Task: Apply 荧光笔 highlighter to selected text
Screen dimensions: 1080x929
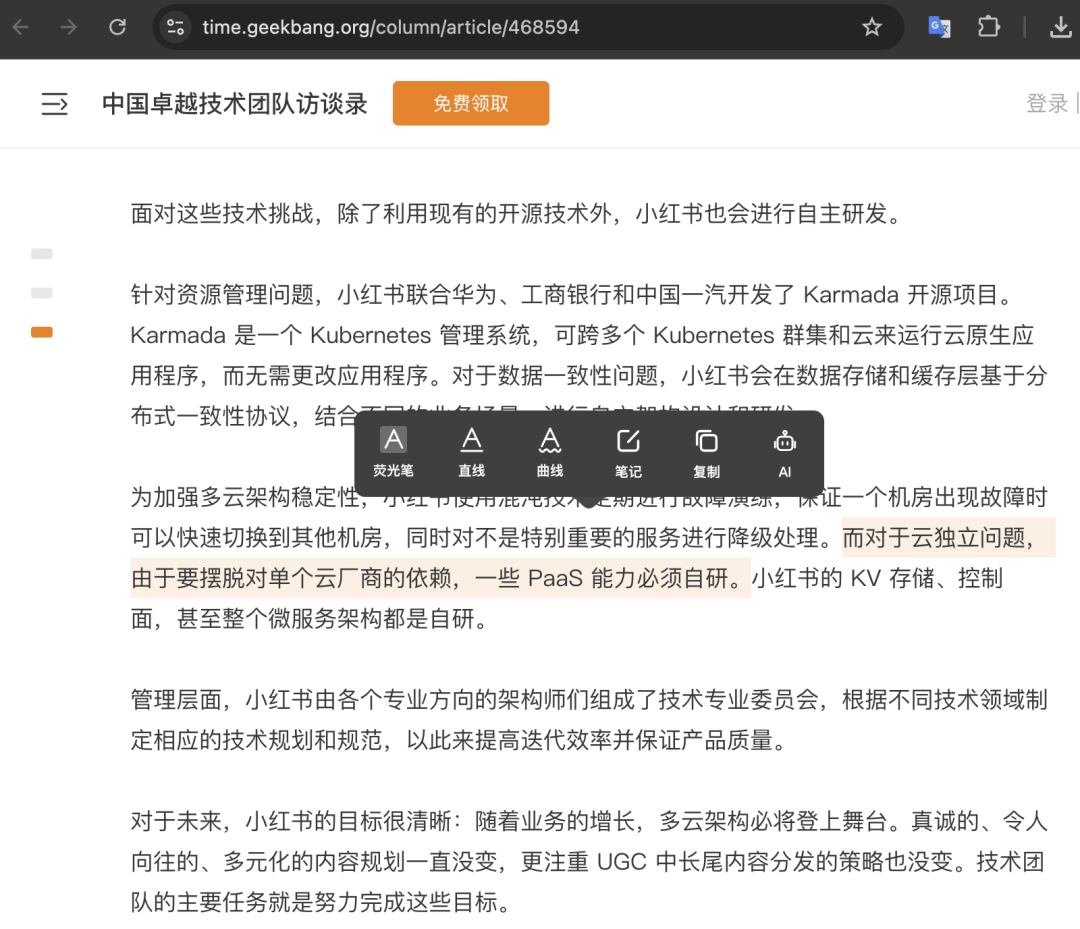Action: (x=393, y=452)
